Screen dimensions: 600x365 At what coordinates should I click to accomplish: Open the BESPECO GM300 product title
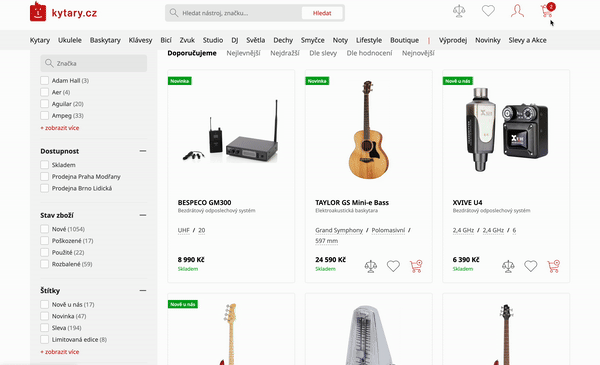204,202
